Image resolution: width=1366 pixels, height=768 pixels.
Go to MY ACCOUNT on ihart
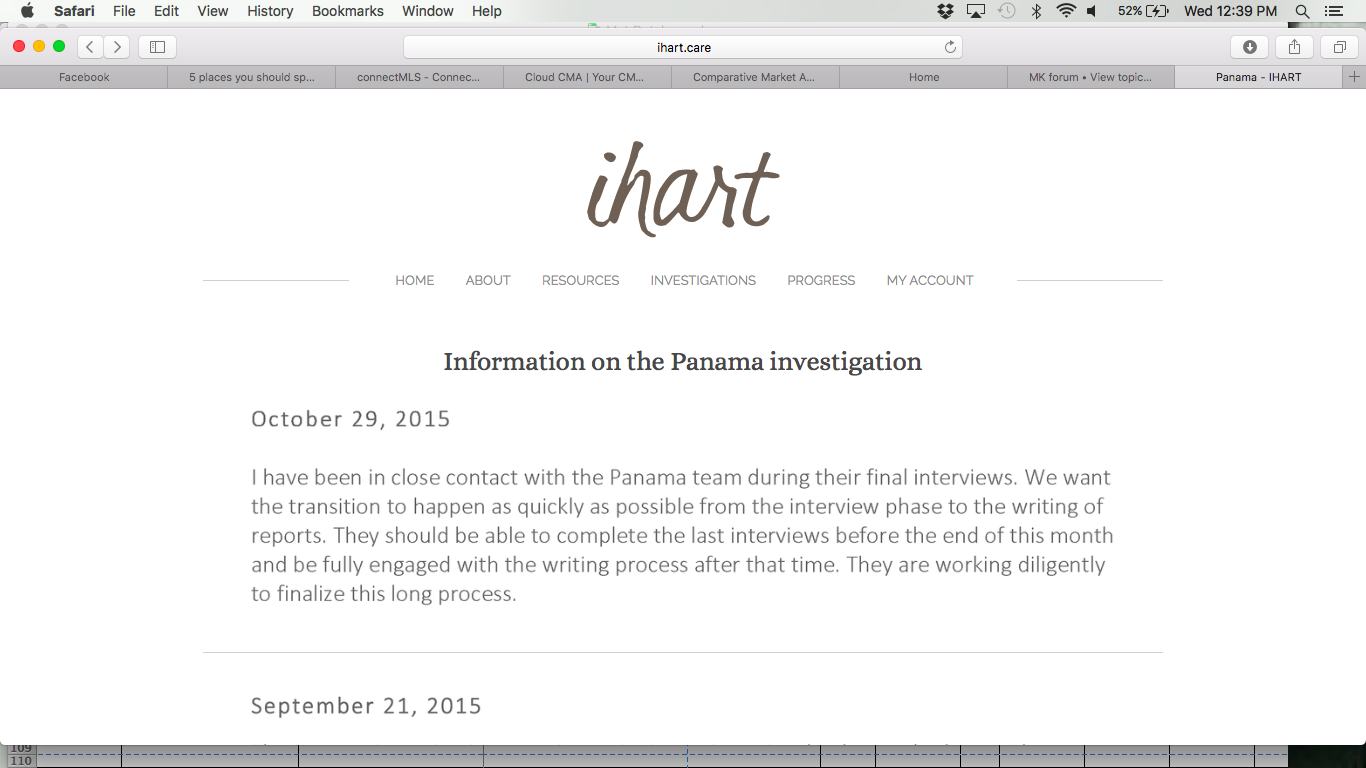pyautogui.click(x=929, y=280)
